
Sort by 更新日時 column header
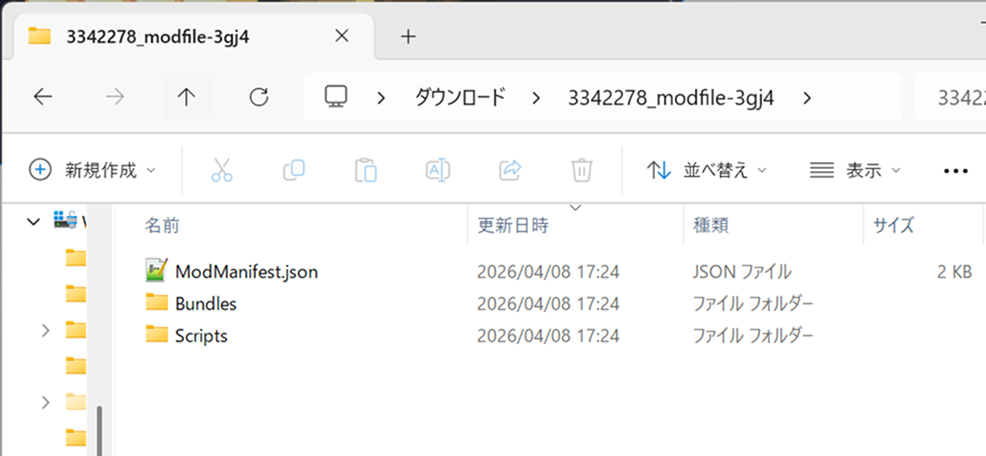[513, 226]
